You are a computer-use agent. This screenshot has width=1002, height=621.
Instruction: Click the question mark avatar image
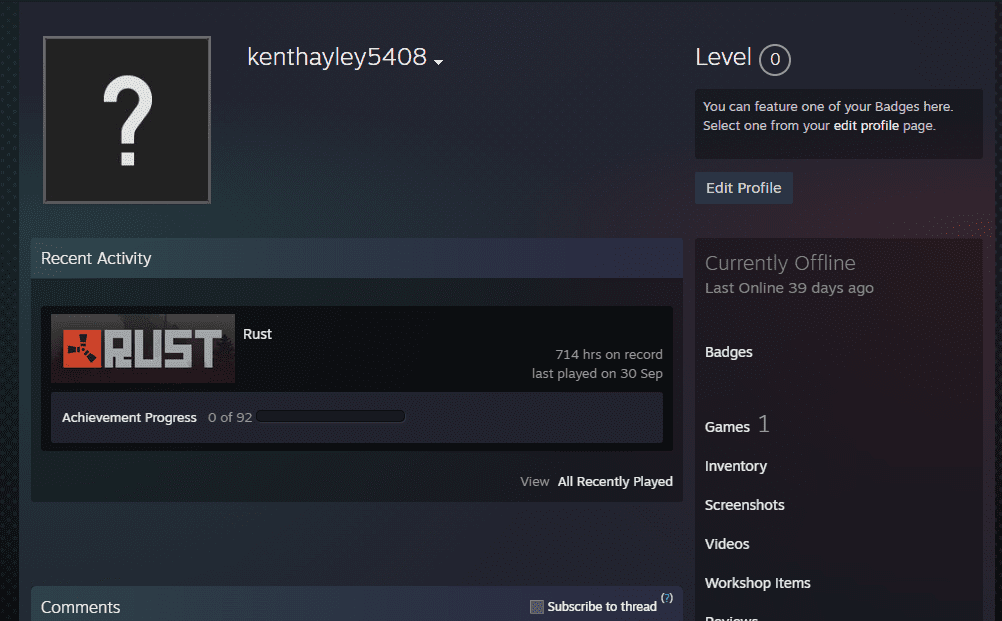[x=126, y=119]
